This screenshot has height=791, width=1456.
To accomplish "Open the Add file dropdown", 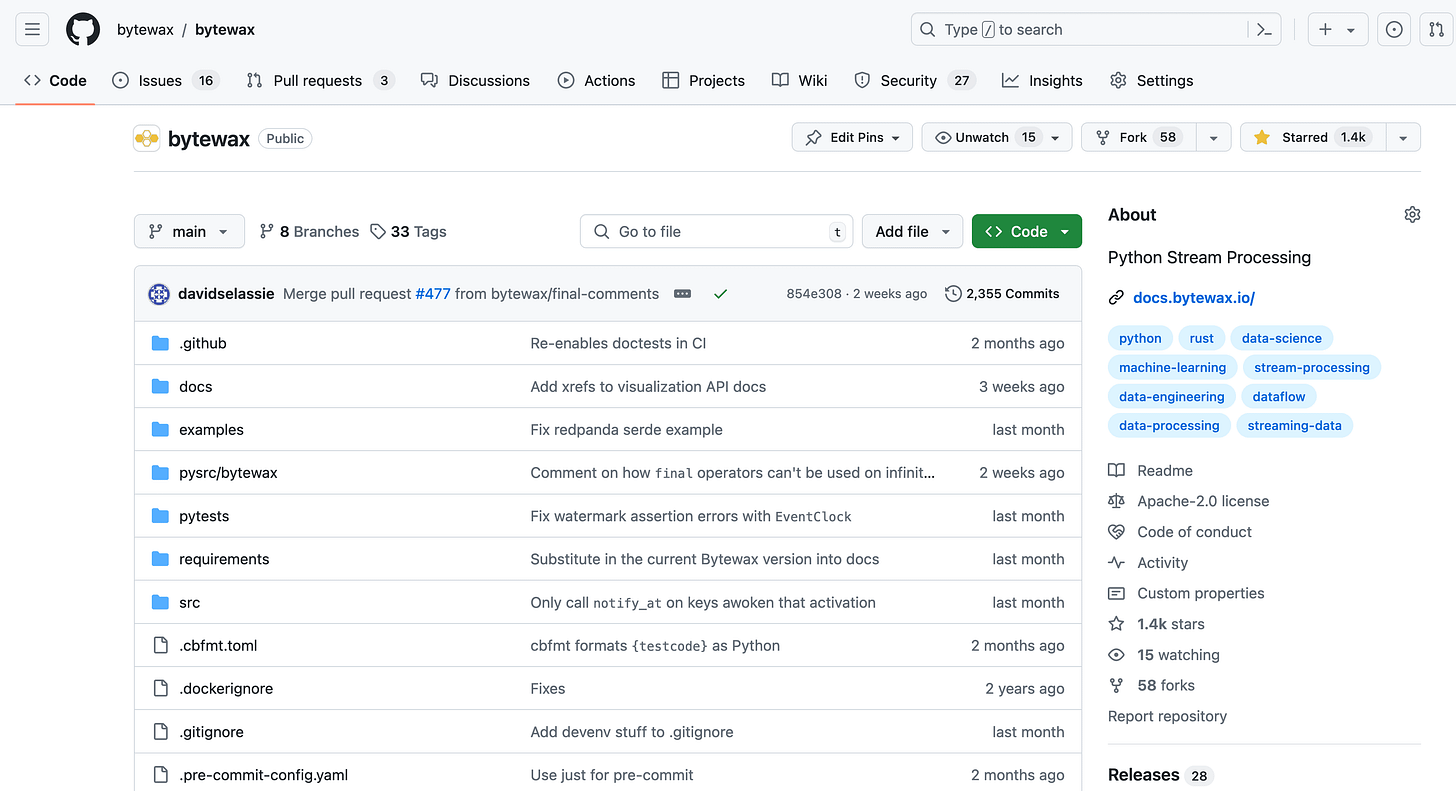I will [x=912, y=231].
